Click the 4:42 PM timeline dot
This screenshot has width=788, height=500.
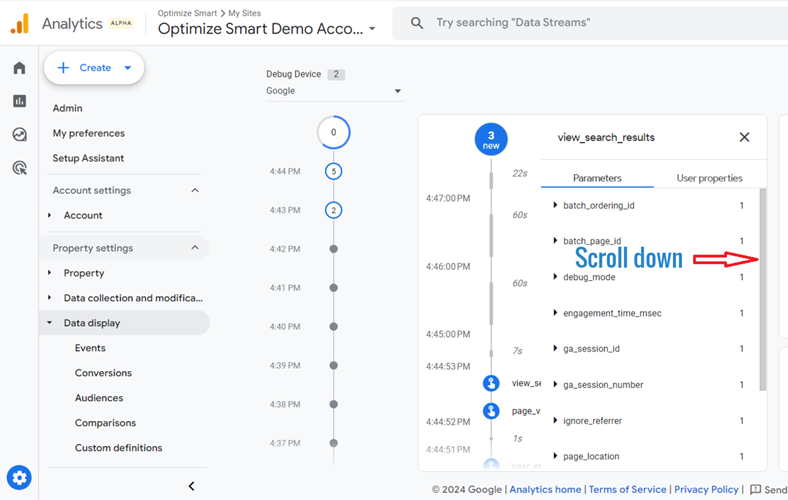point(334,249)
